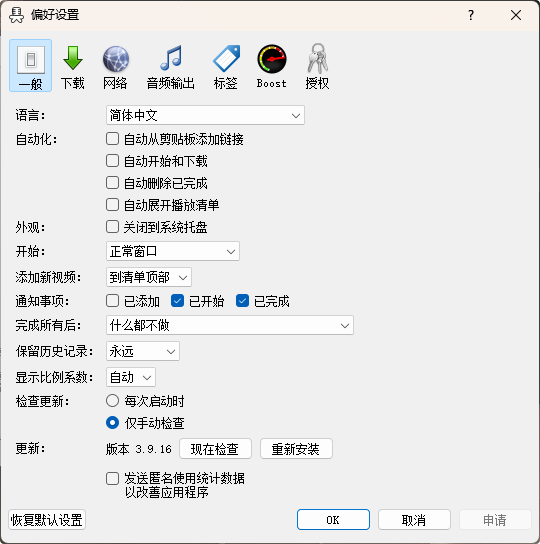Open the 开始 正常窗口 dropdown

173,251
